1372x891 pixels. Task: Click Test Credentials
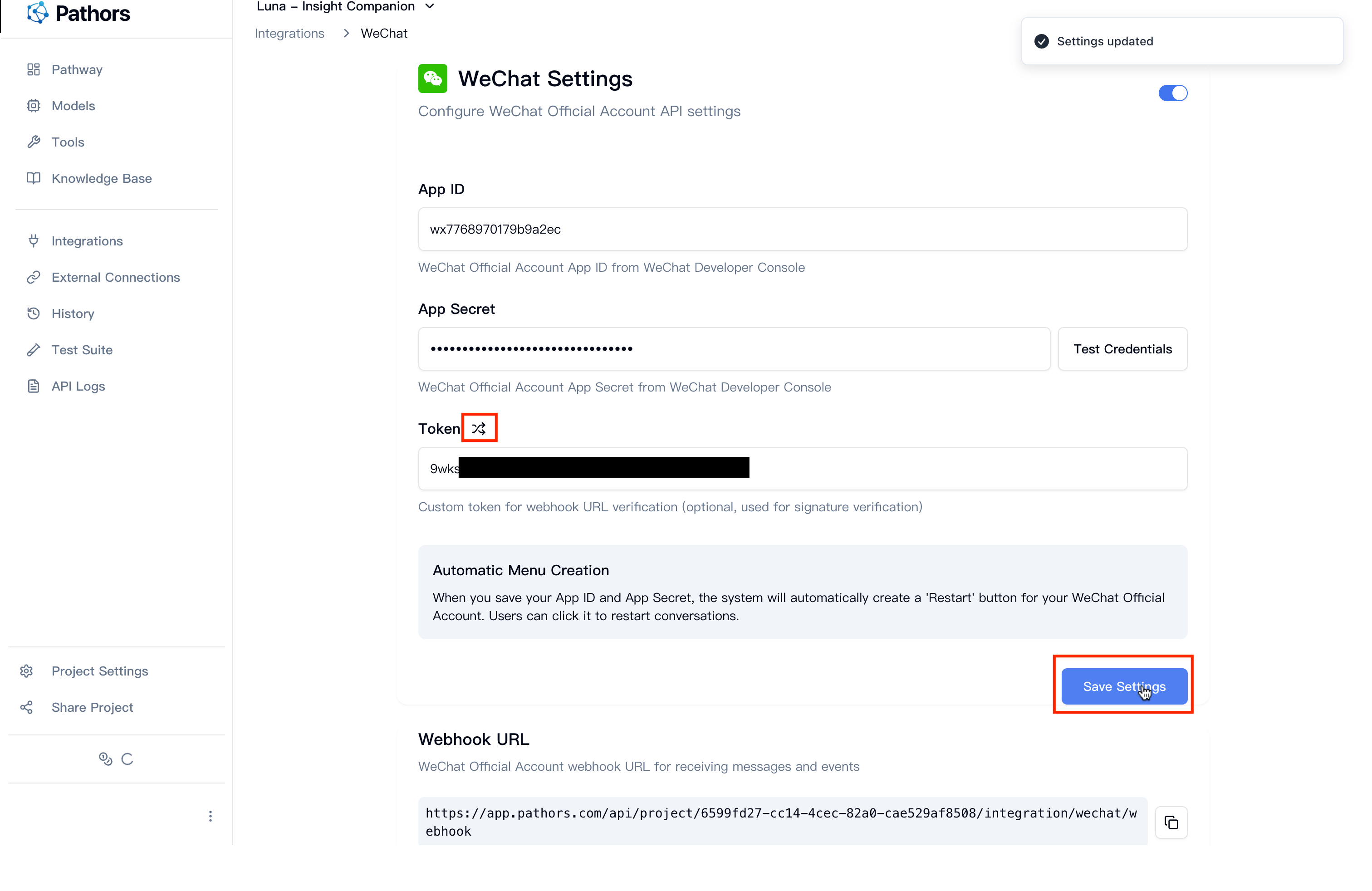click(1122, 349)
